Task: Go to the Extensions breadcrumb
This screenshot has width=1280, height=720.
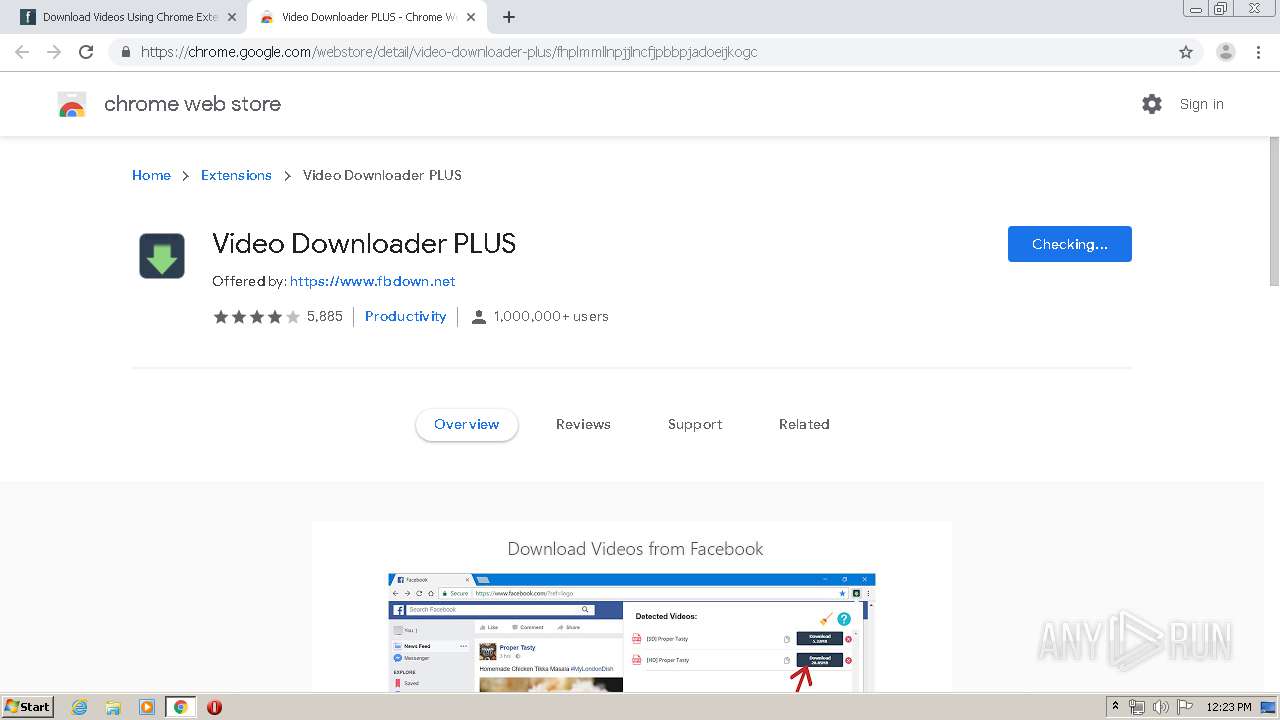Action: pyautogui.click(x=236, y=175)
